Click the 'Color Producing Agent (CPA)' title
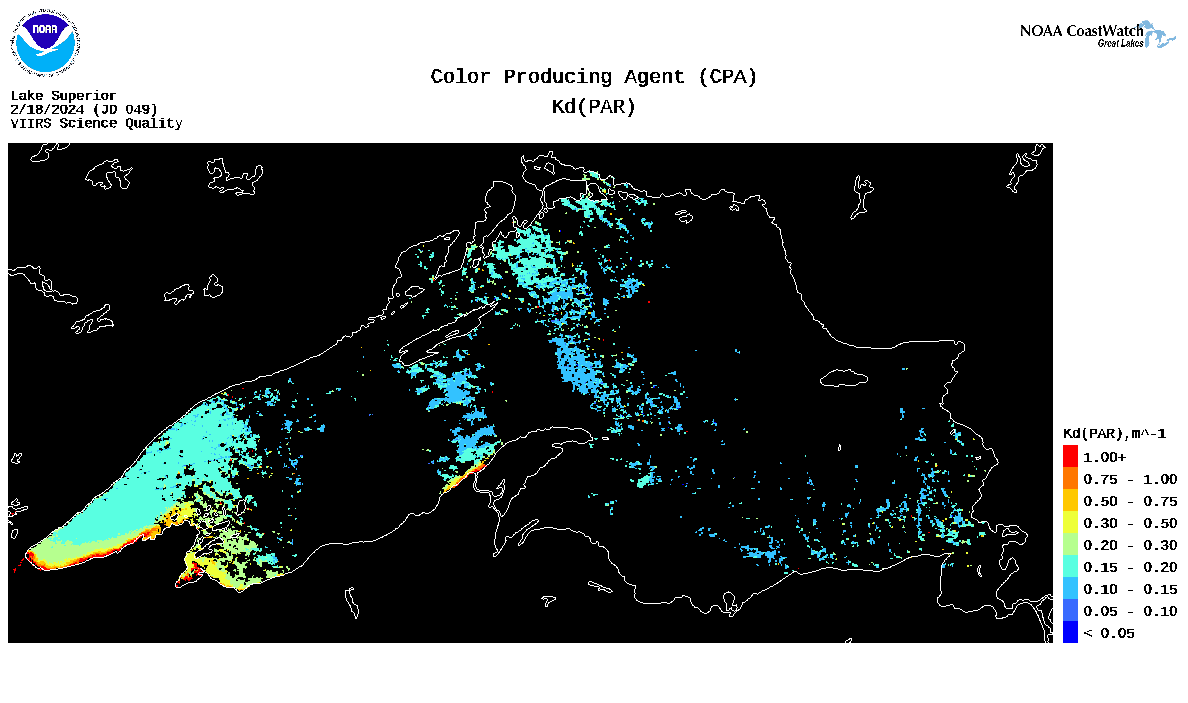The width and height of the screenshot is (1188, 703). (594, 77)
